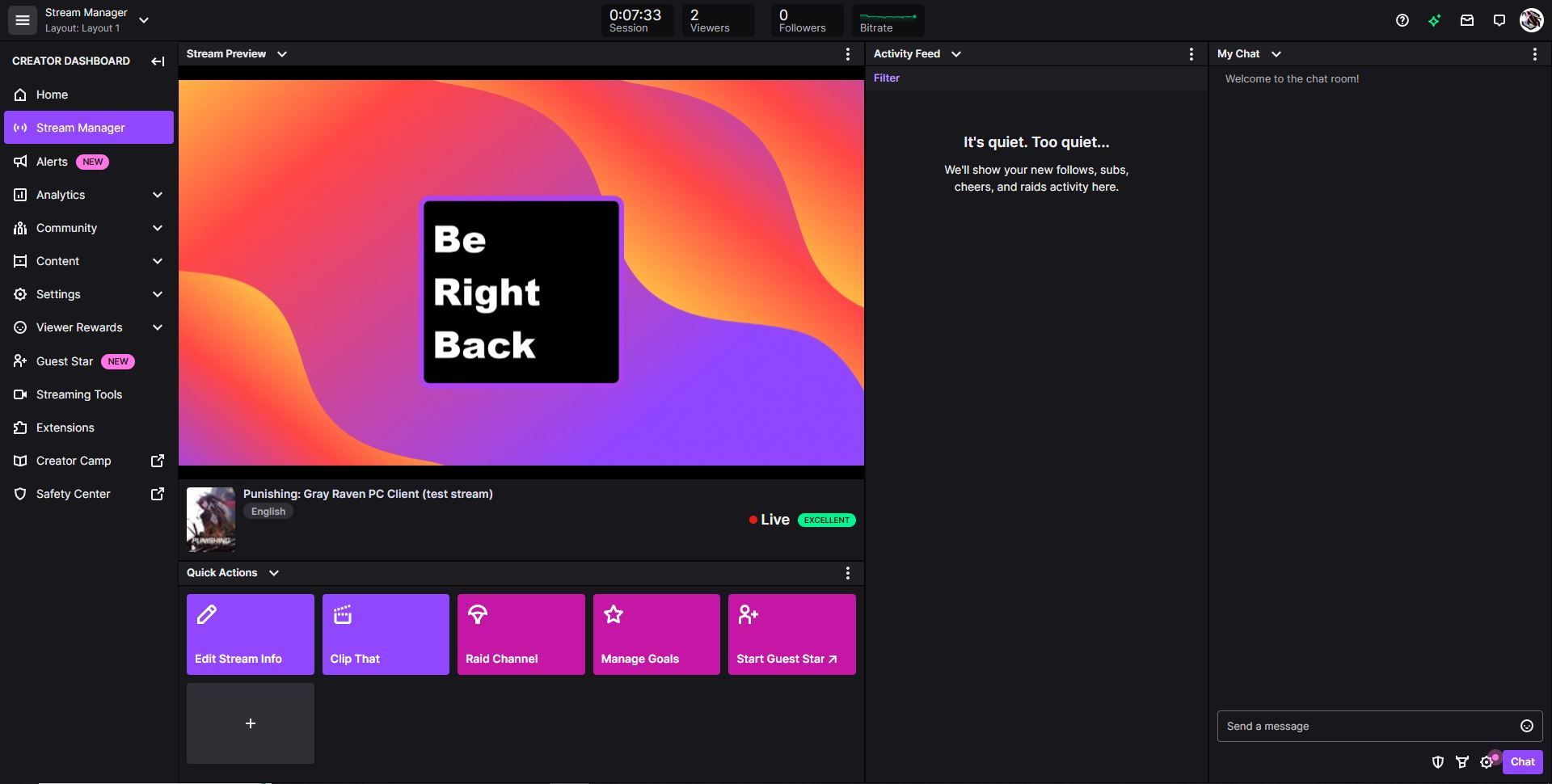Screen dimensions: 1552x784
Task: Select the Edit Stream Info pencil icon
Action: tap(207, 614)
